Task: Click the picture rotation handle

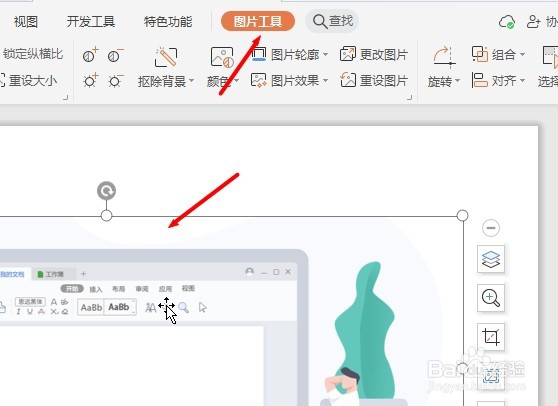Action: pyautogui.click(x=106, y=191)
